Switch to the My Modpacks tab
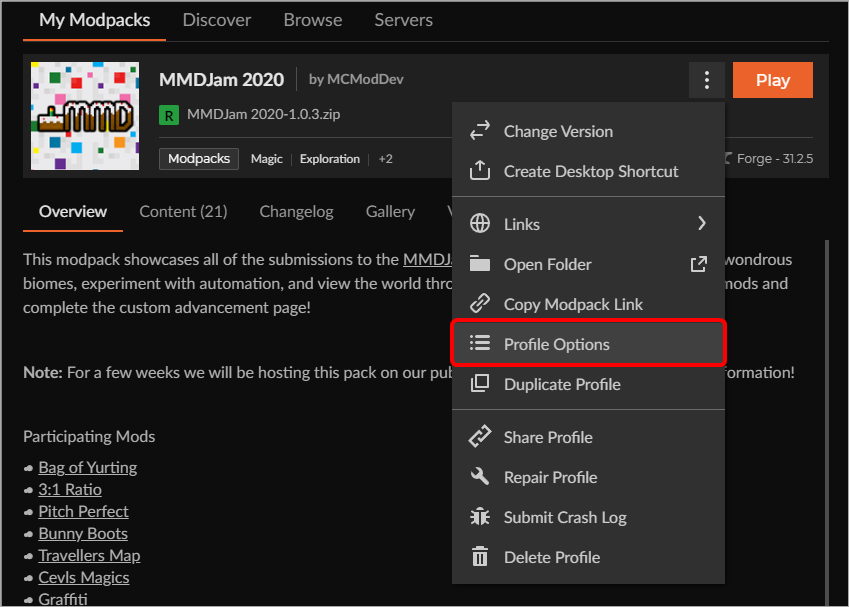Image resolution: width=849 pixels, height=607 pixels. [95, 20]
